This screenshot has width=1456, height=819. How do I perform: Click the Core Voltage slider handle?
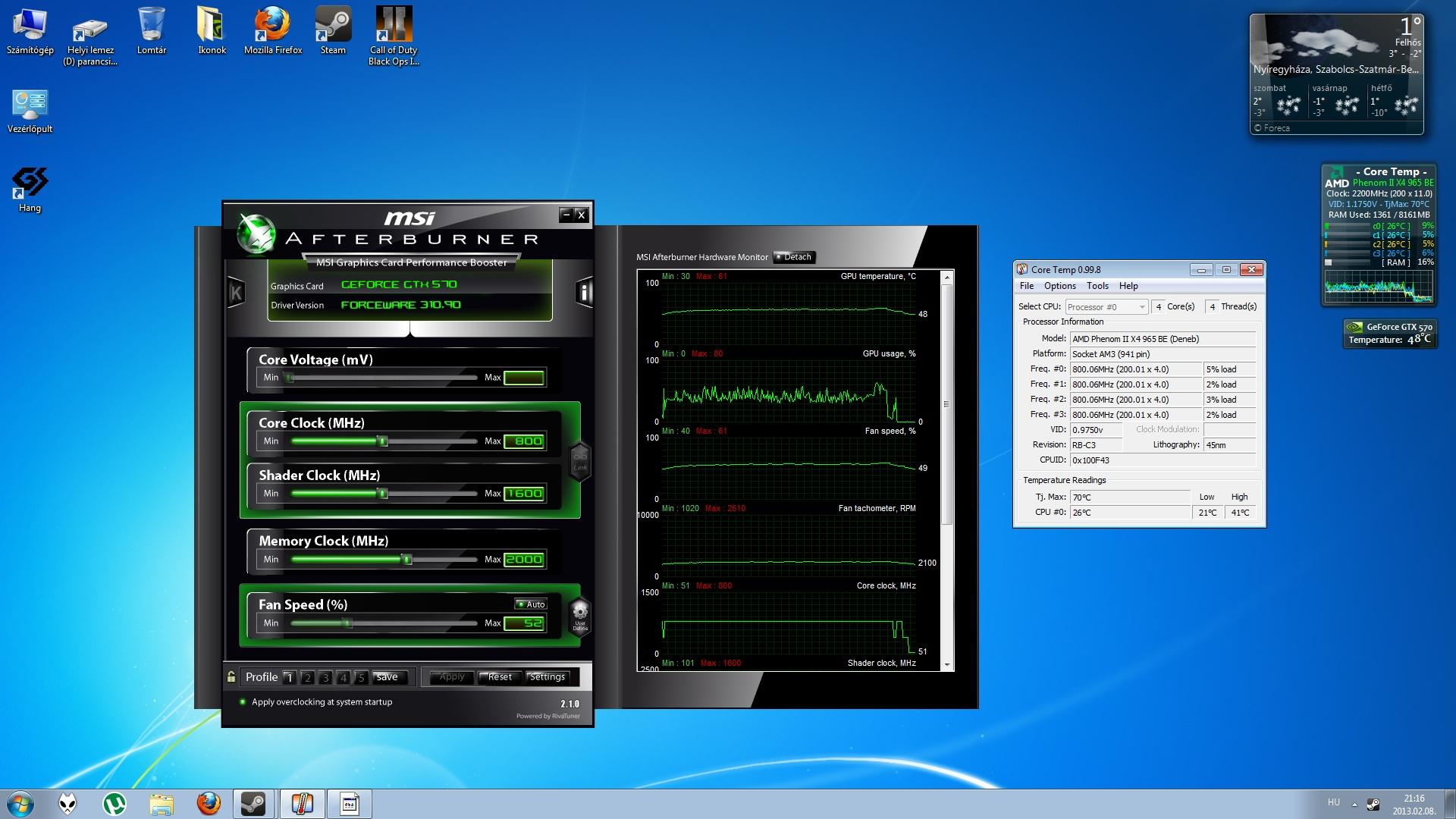coord(289,378)
